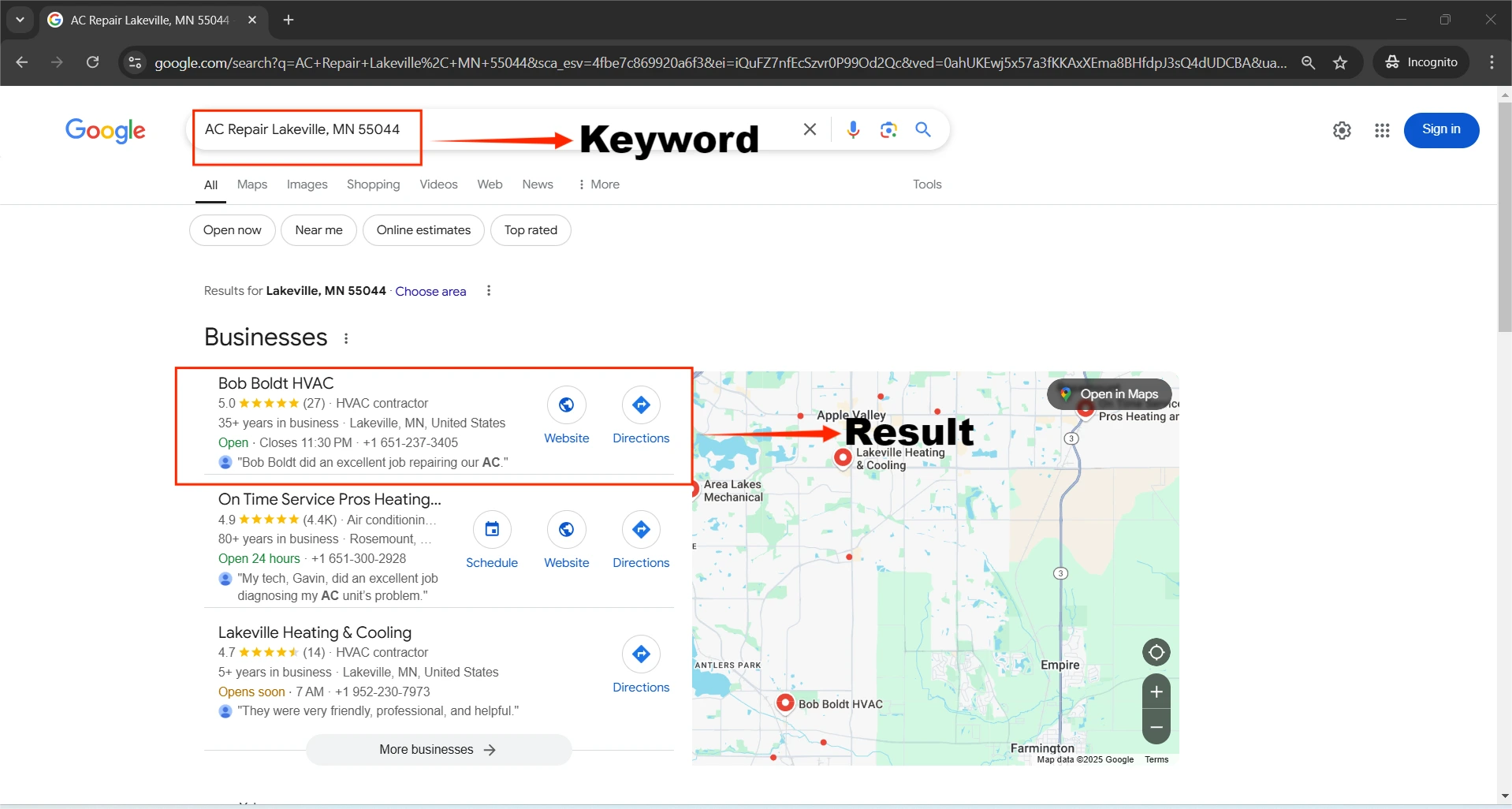
Task: Click the More businesses button
Action: (438, 750)
